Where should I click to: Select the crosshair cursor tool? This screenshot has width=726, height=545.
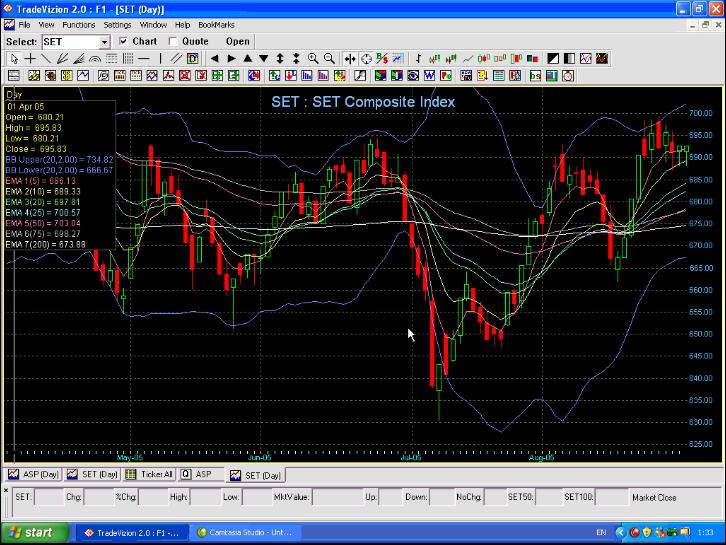[30, 59]
